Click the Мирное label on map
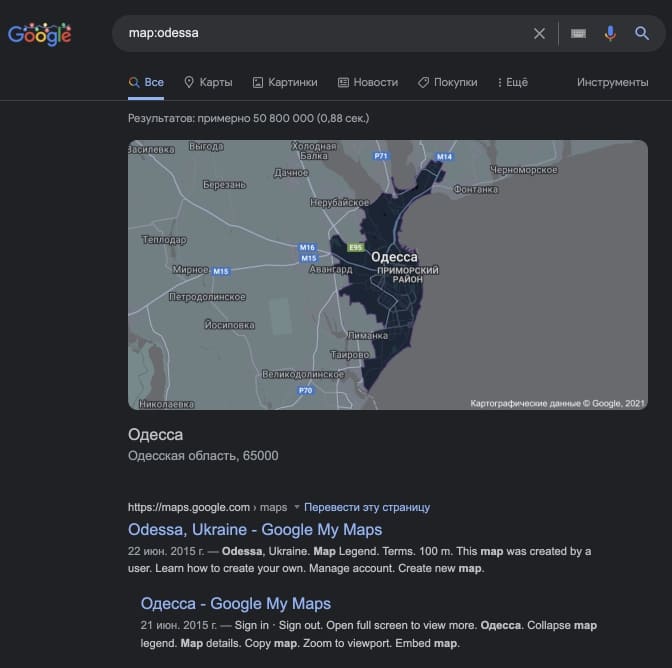 pos(190,270)
